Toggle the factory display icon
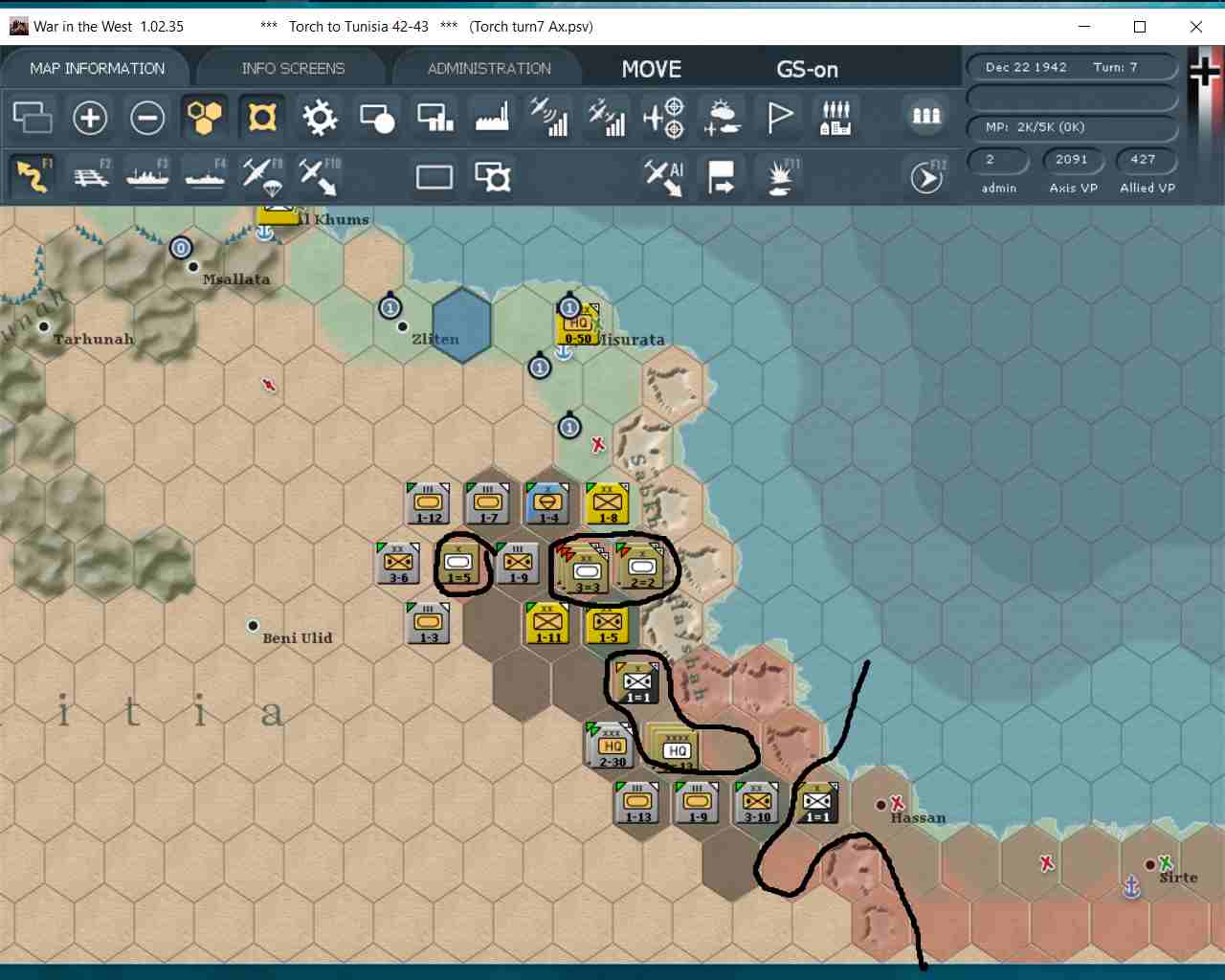Image resolution: width=1225 pixels, height=980 pixels. coord(493,118)
